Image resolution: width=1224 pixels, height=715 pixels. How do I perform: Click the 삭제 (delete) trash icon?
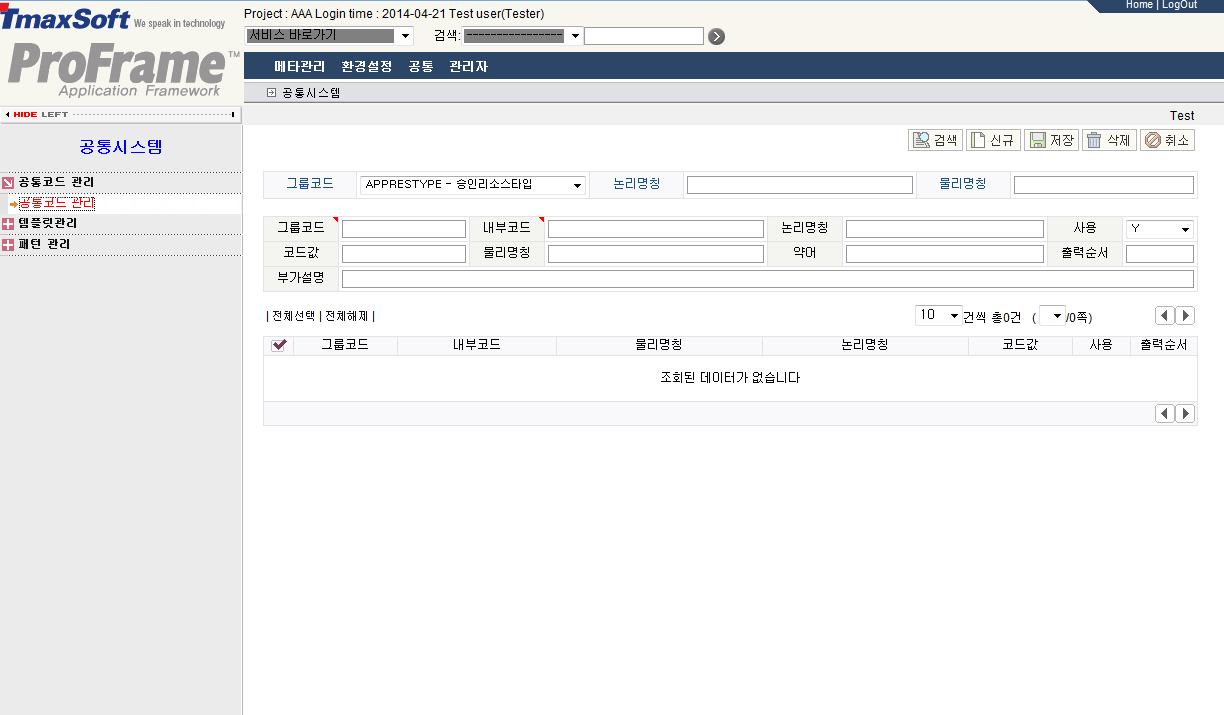pos(1110,140)
